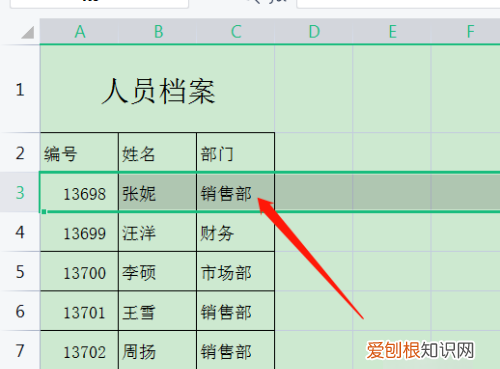
Task: Click empty cell D2
Action: (314, 152)
